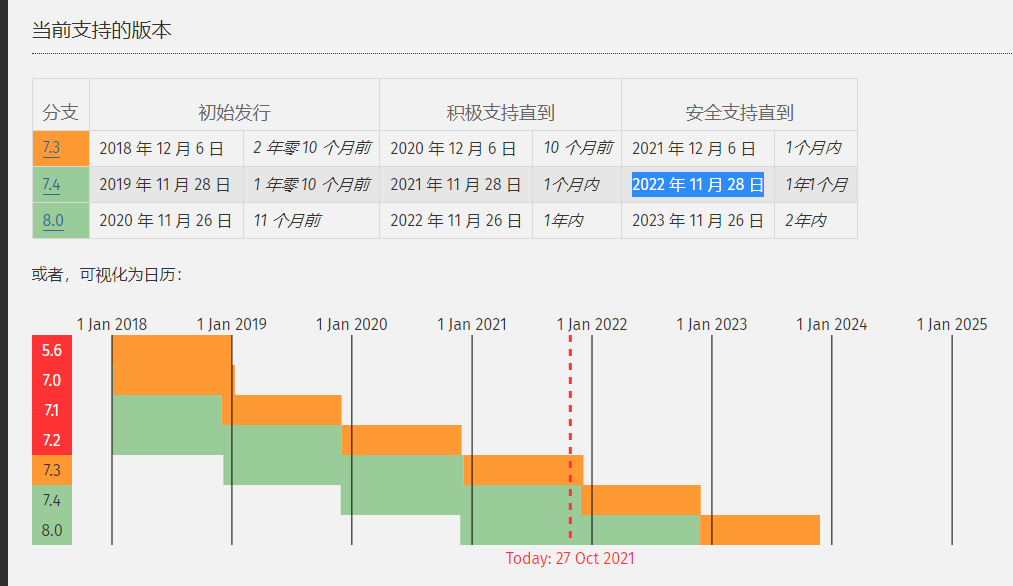
Task: Click the green 7.4 label in calendar
Action: (x=52, y=500)
